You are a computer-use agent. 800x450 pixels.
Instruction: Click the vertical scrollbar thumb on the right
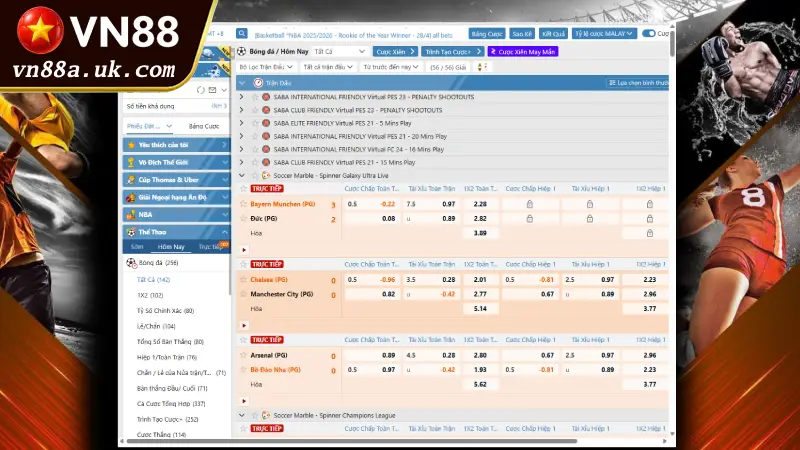[672, 43]
